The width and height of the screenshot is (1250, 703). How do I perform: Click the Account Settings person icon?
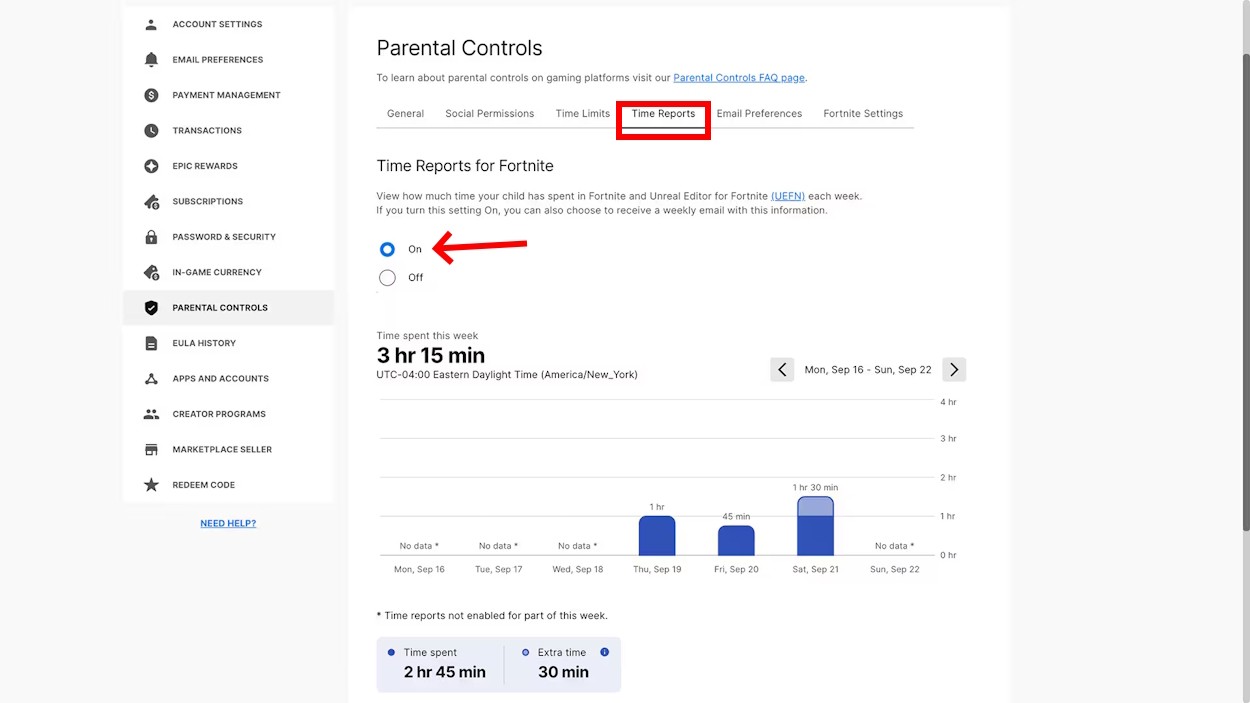pyautogui.click(x=151, y=24)
